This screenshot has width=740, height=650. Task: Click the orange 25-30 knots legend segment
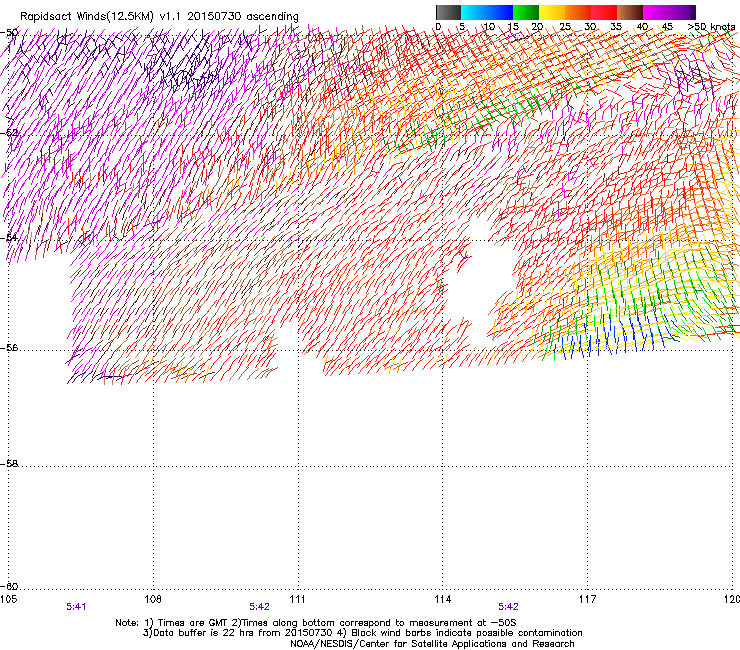pos(578,12)
